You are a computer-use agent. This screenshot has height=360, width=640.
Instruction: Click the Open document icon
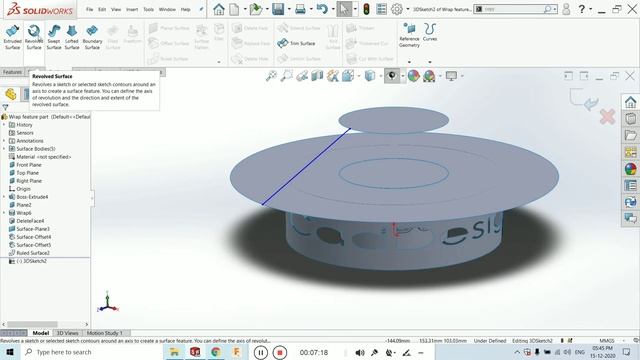256,9
